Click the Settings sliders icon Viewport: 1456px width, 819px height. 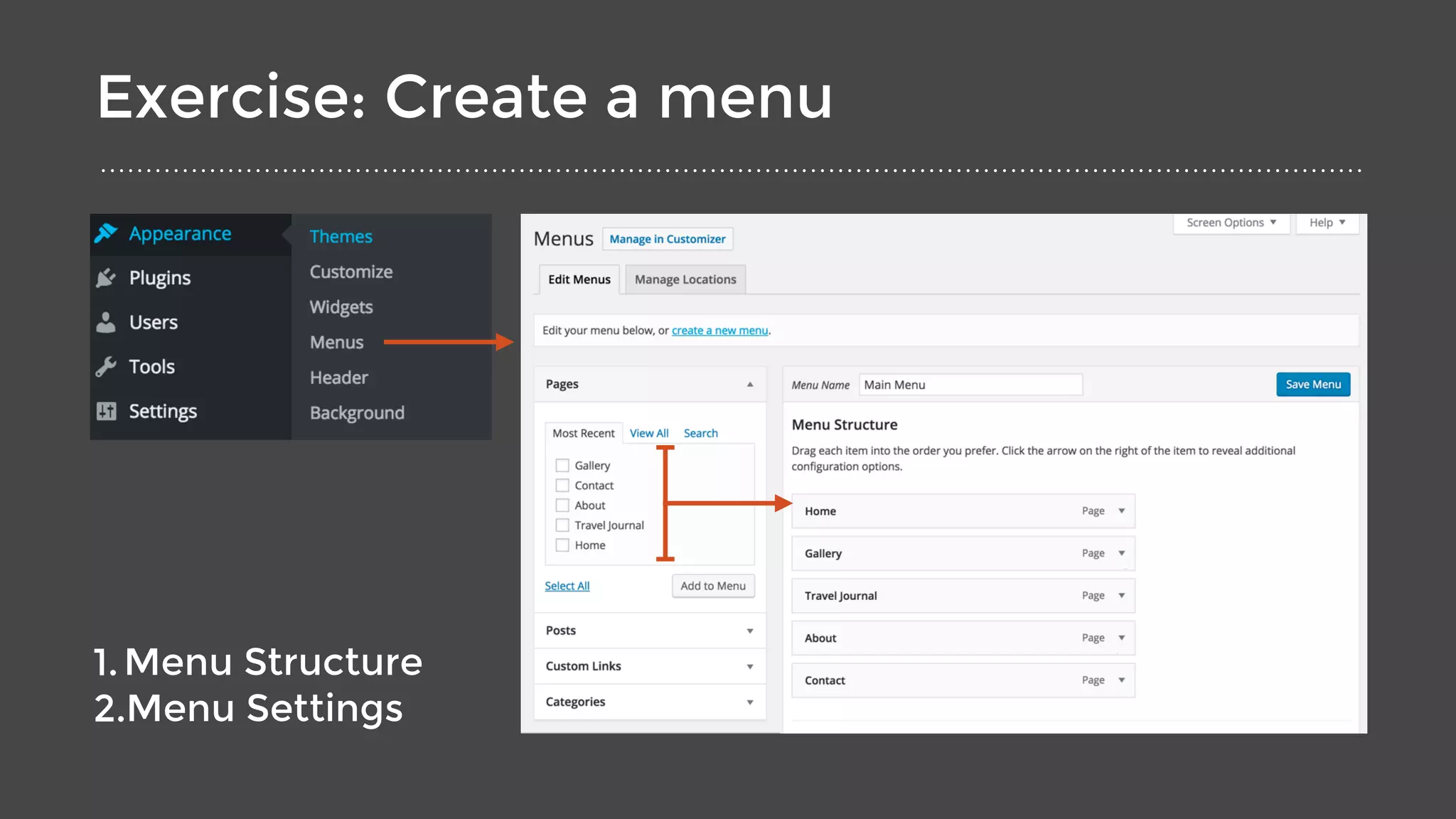(x=106, y=411)
